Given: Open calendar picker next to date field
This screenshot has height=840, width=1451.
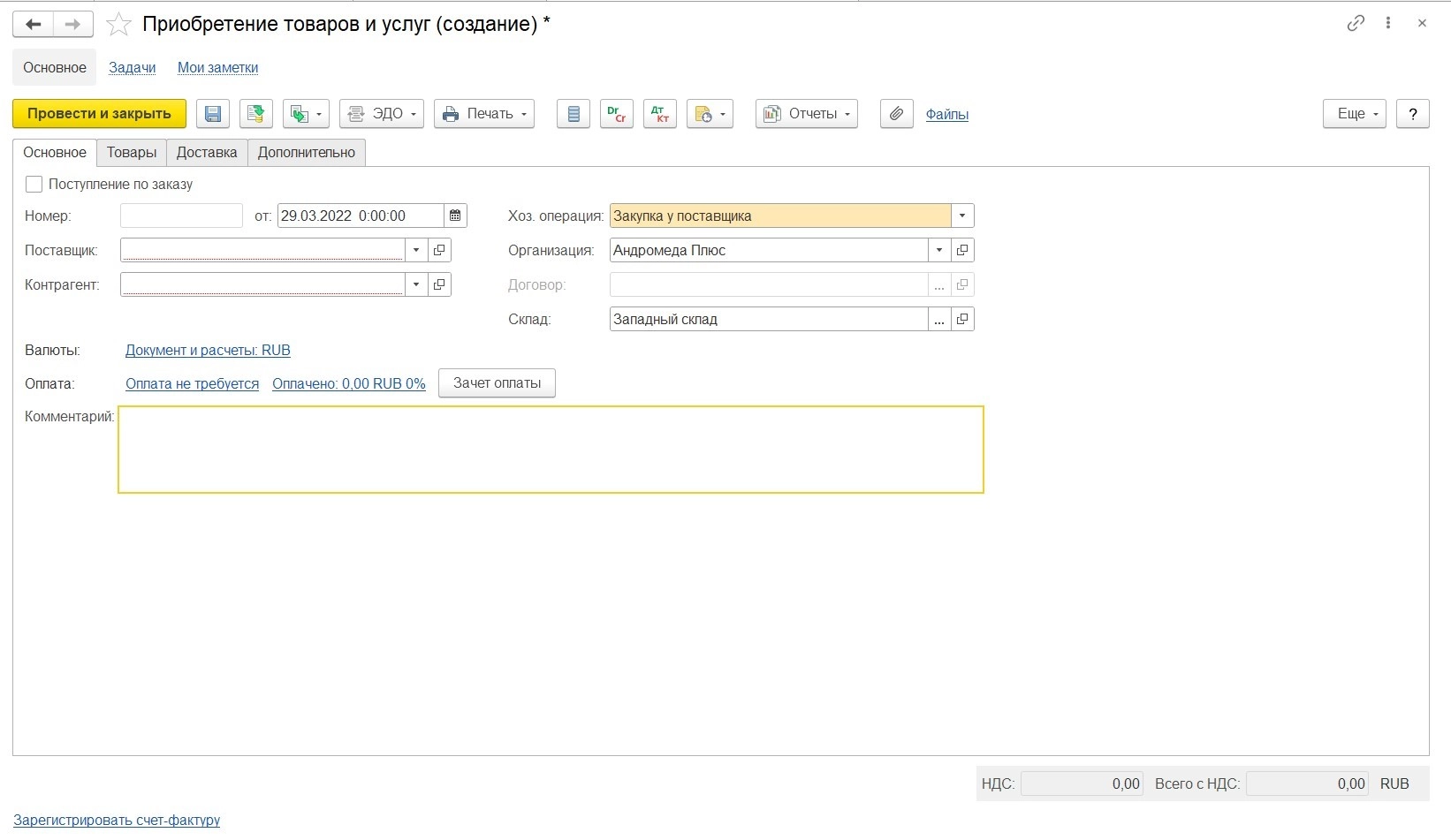Looking at the screenshot, I should pos(455,216).
